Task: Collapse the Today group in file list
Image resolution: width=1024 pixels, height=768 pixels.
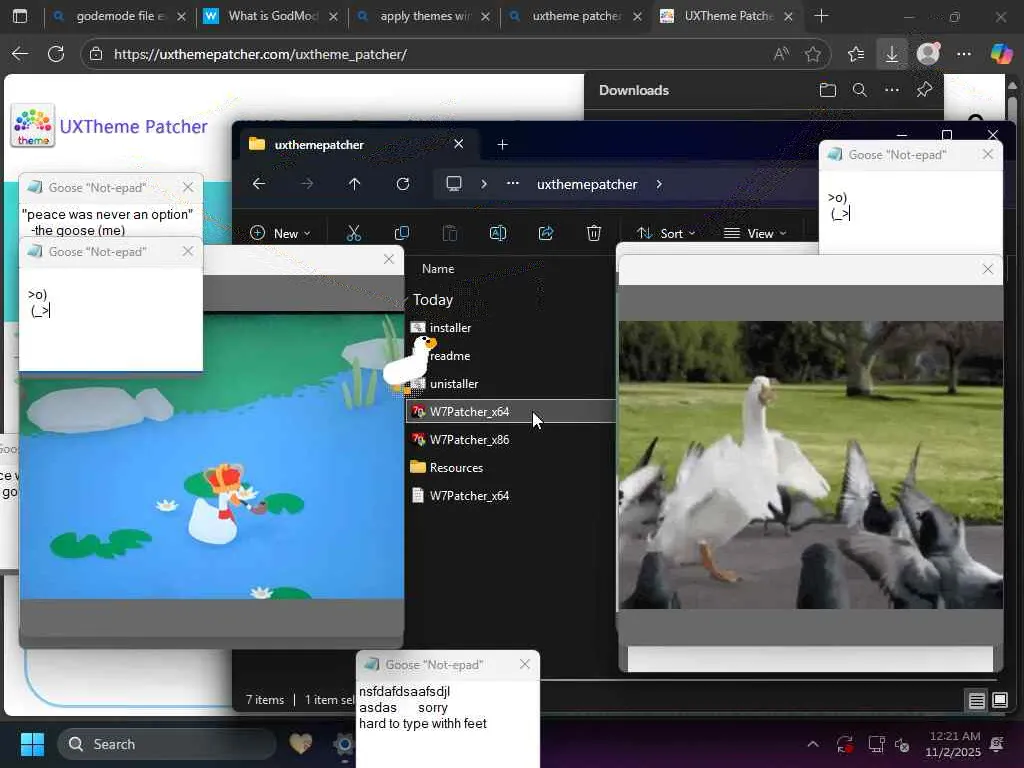Action: tap(433, 300)
